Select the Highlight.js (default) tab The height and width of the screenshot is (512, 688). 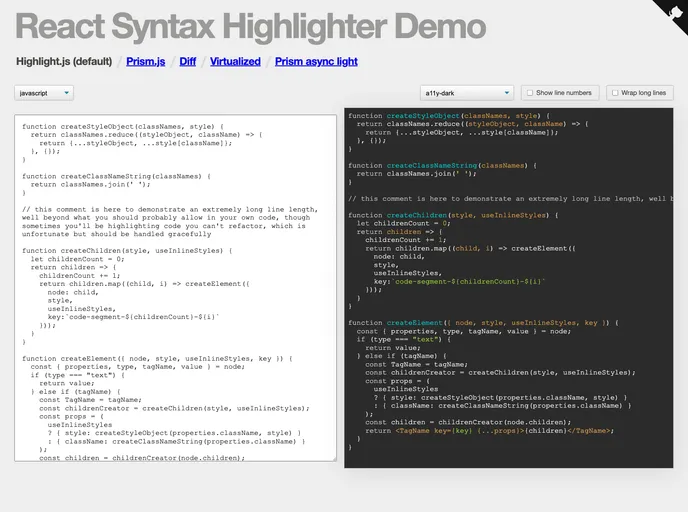point(63,62)
